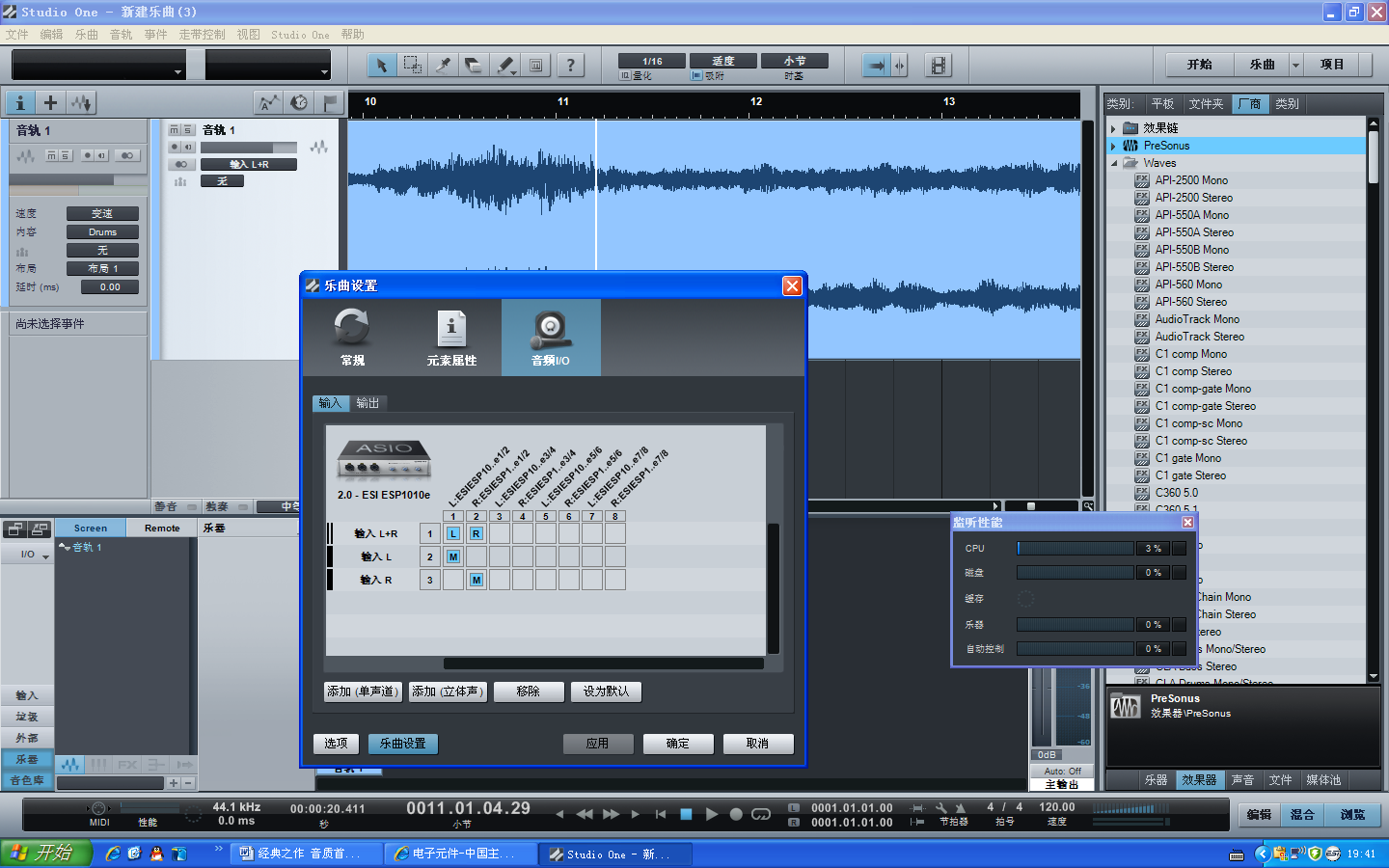Open the tempo track clock icon

tap(299, 102)
